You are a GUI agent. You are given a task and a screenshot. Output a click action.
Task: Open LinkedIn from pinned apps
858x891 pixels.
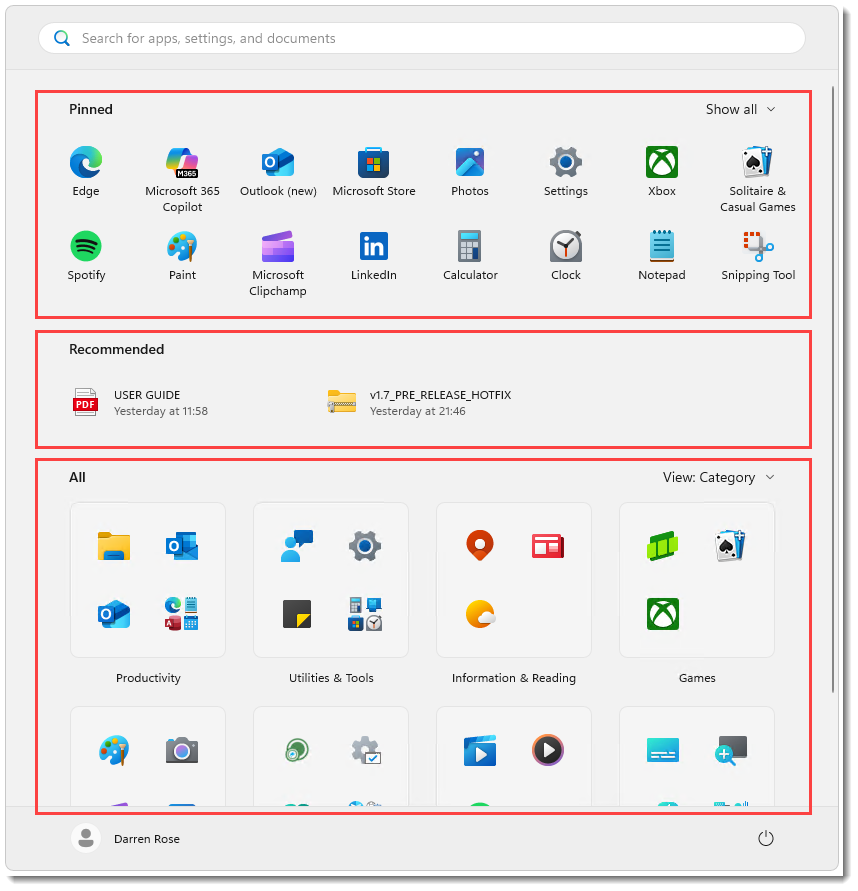(373, 246)
